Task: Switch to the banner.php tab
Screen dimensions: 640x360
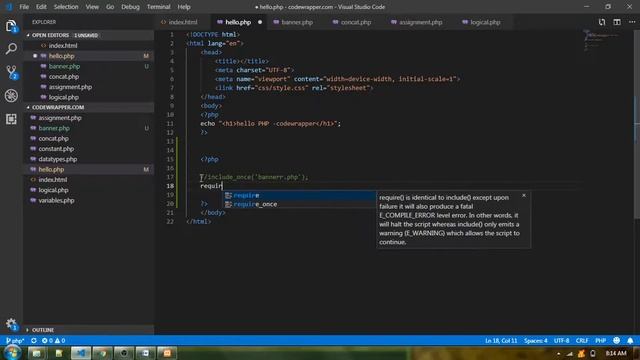Action: tap(297, 22)
